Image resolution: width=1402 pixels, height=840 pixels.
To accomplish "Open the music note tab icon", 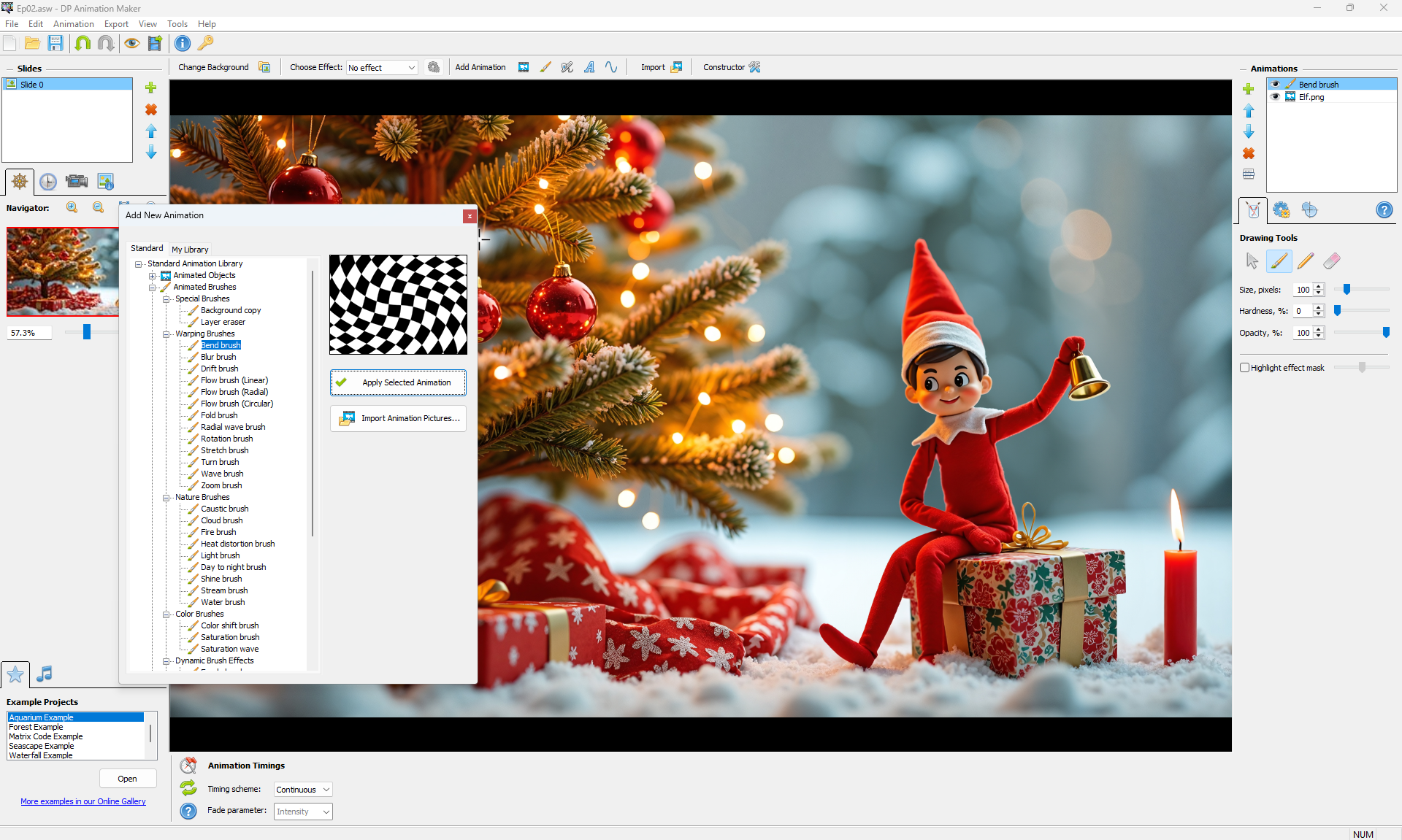I will [45, 674].
